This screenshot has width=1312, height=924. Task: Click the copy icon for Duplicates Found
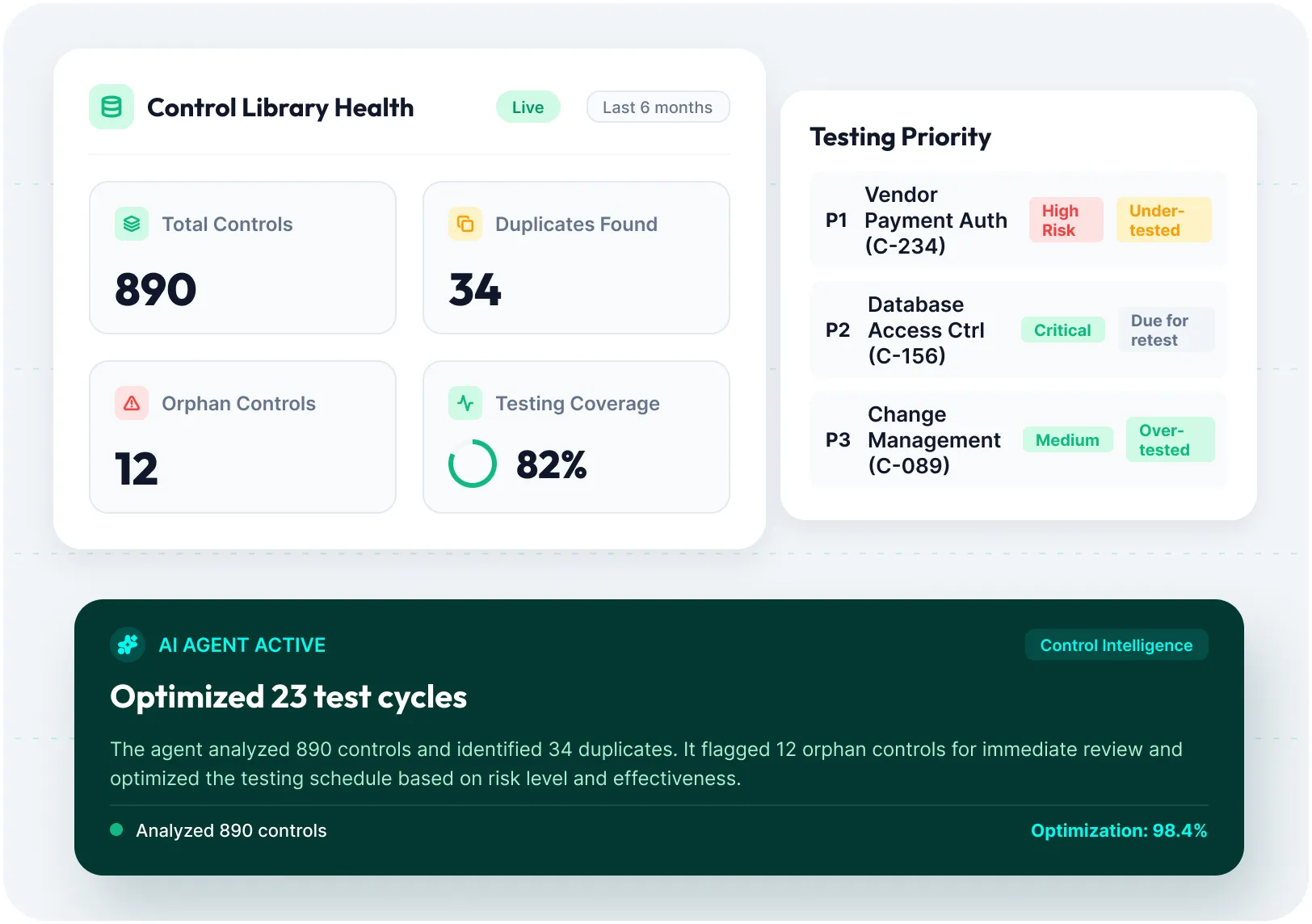click(465, 224)
